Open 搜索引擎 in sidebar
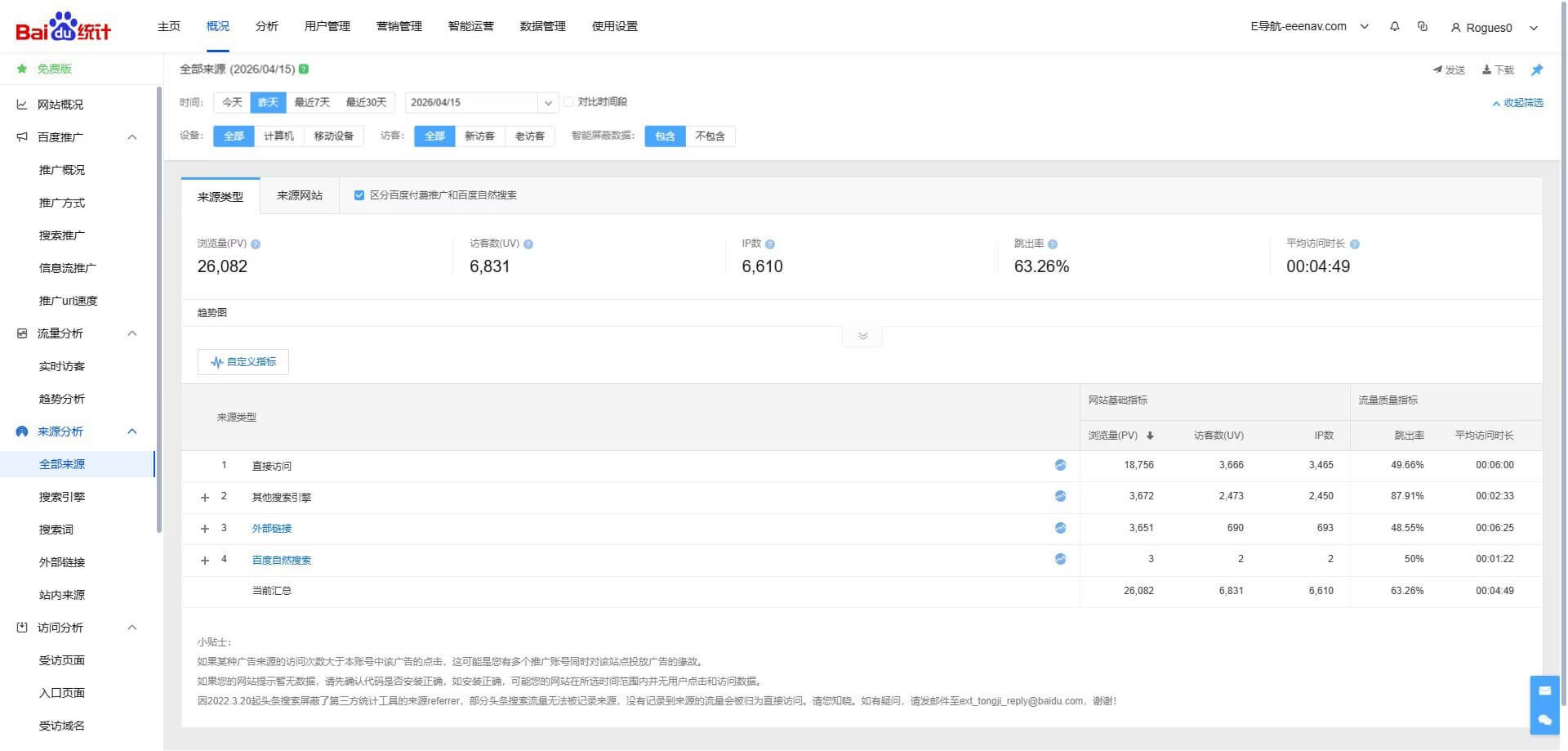Image resolution: width=1568 pixels, height=751 pixels. (x=62, y=497)
